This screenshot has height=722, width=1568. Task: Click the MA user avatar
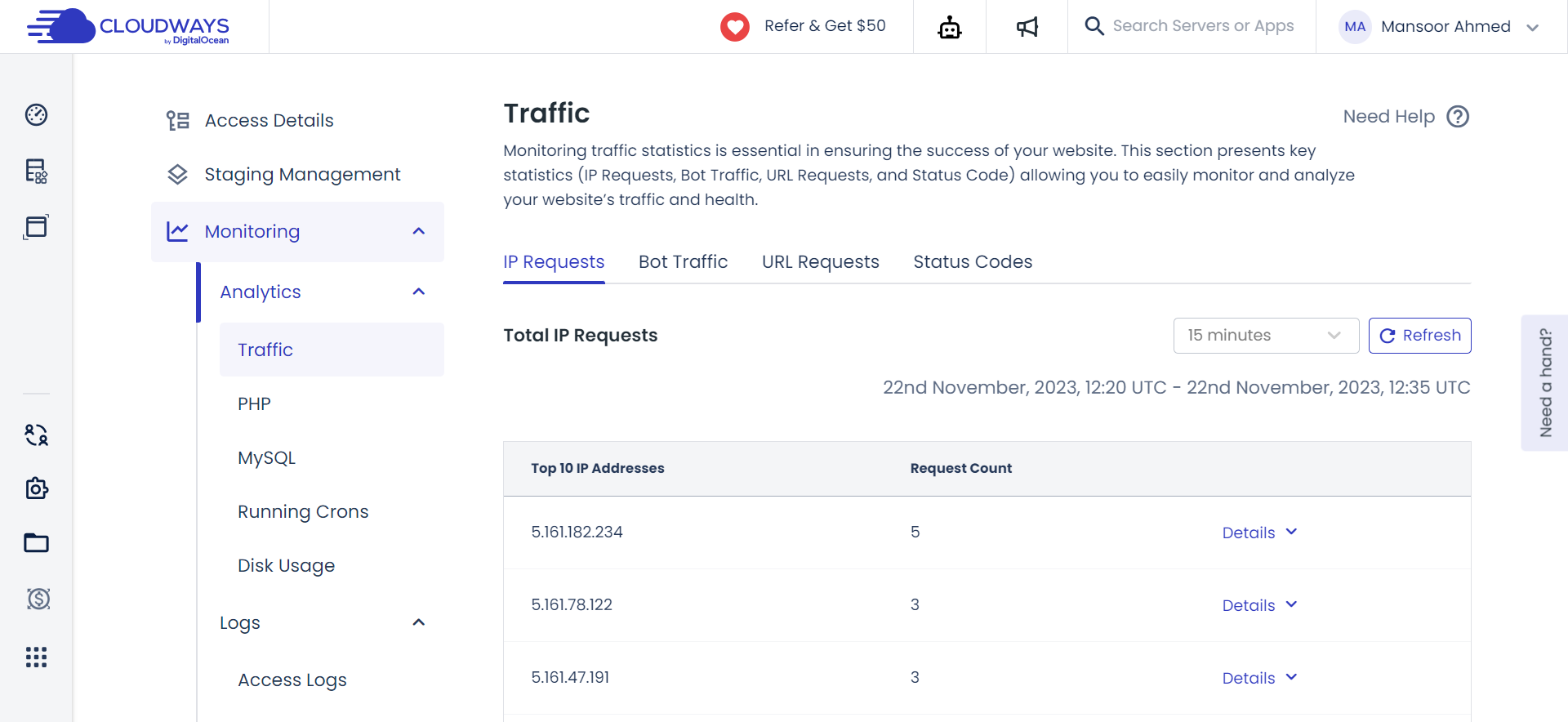pyautogui.click(x=1355, y=27)
